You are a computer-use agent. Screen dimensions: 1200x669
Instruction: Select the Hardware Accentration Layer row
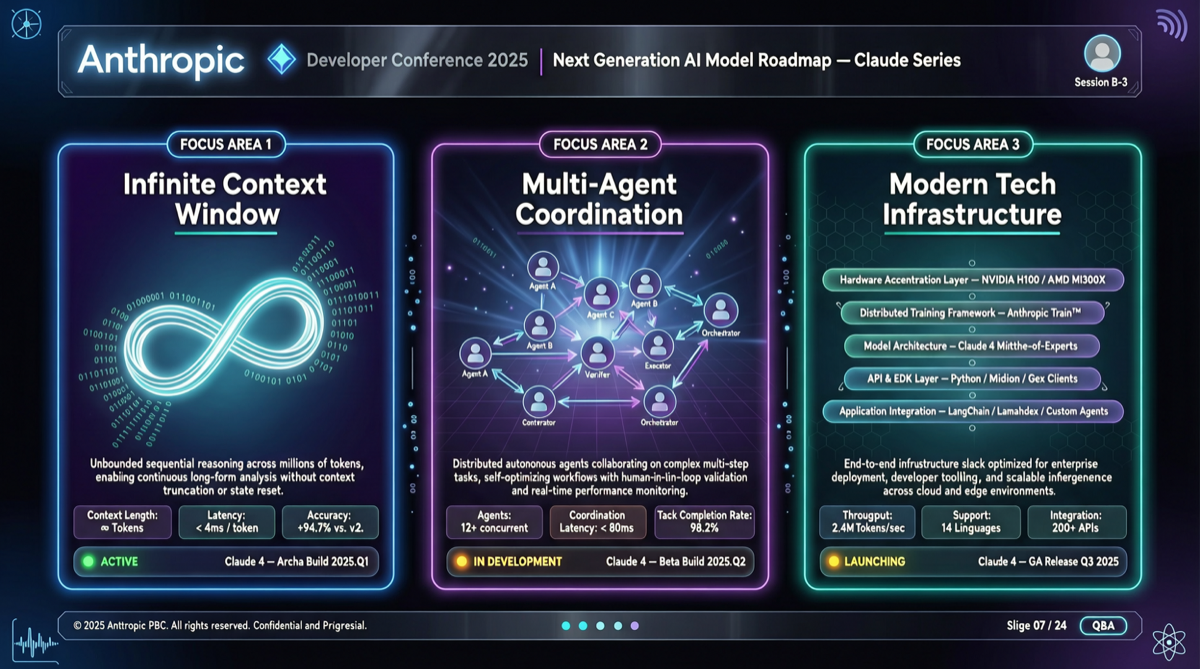[x=973, y=280]
